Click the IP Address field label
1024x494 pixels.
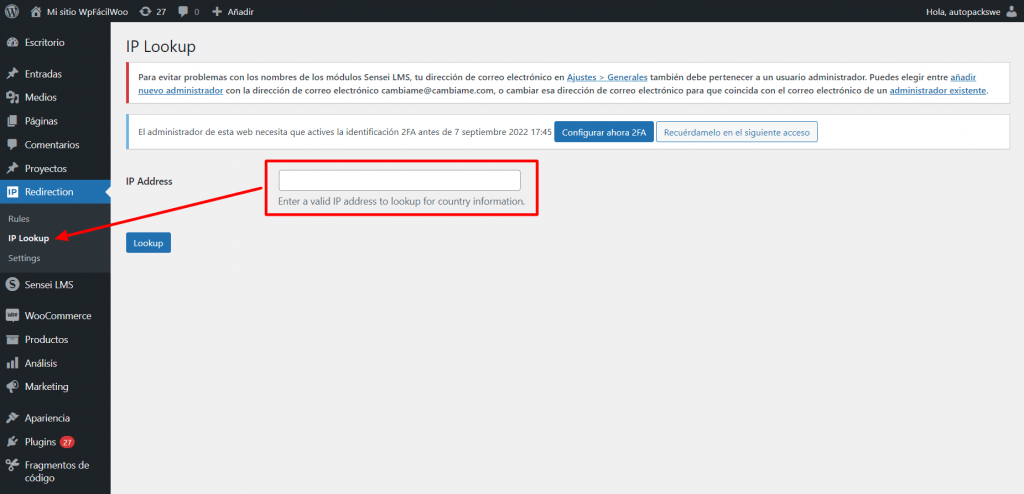[150, 181]
